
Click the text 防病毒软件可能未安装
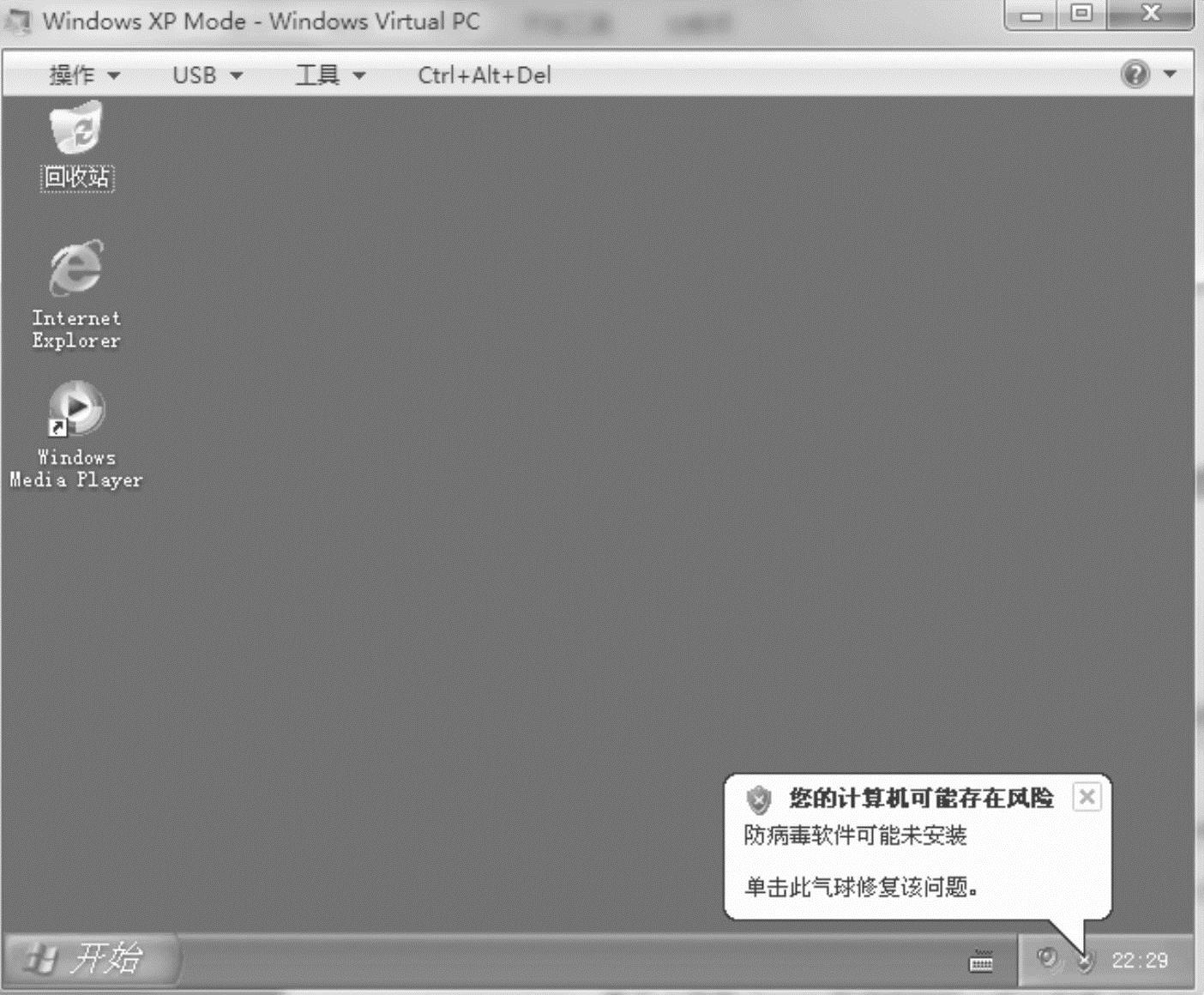click(855, 835)
